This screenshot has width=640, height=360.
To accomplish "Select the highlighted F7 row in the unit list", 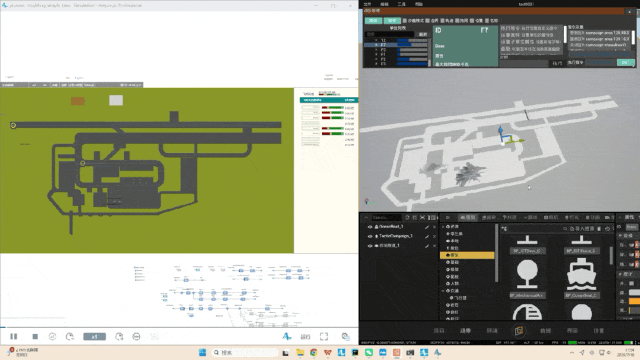I will click(x=396, y=45).
